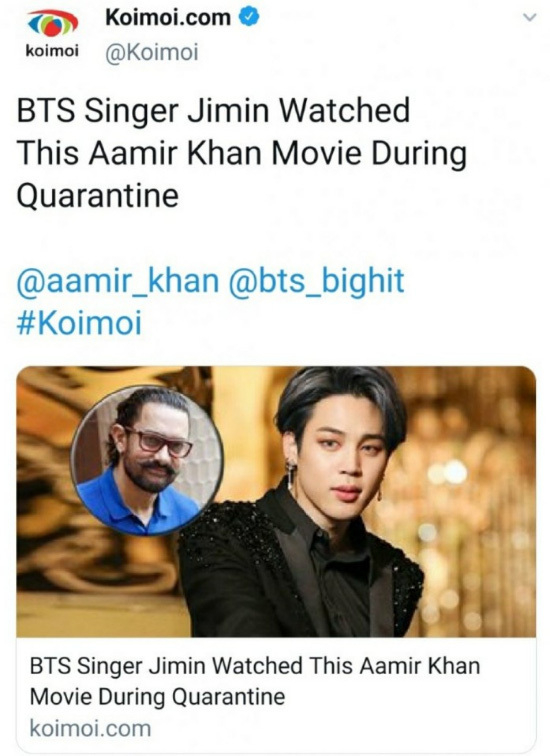
Task: Open the article card preview image
Action: point(276,501)
